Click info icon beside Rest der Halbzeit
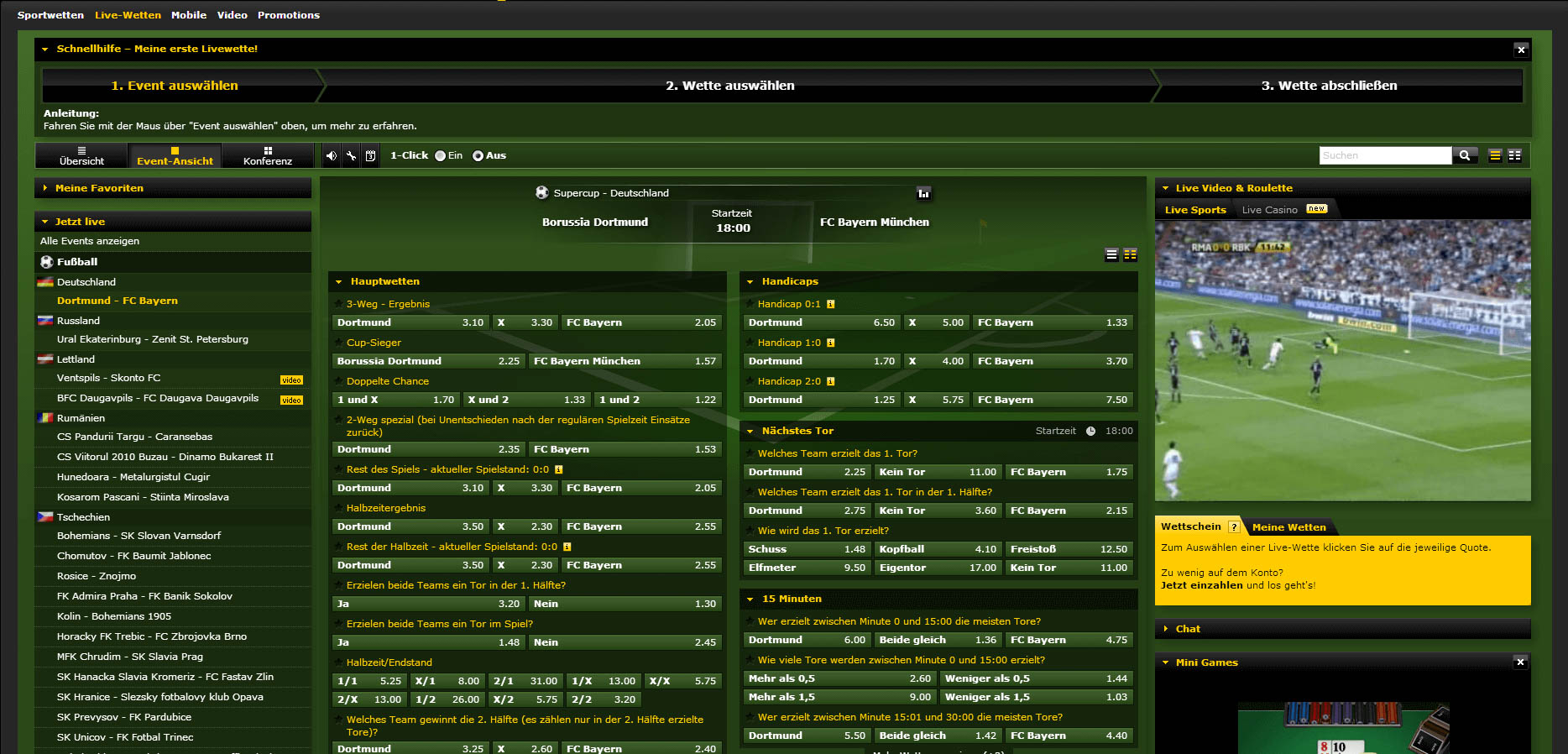The height and width of the screenshot is (754, 1568). pyautogui.click(x=567, y=547)
